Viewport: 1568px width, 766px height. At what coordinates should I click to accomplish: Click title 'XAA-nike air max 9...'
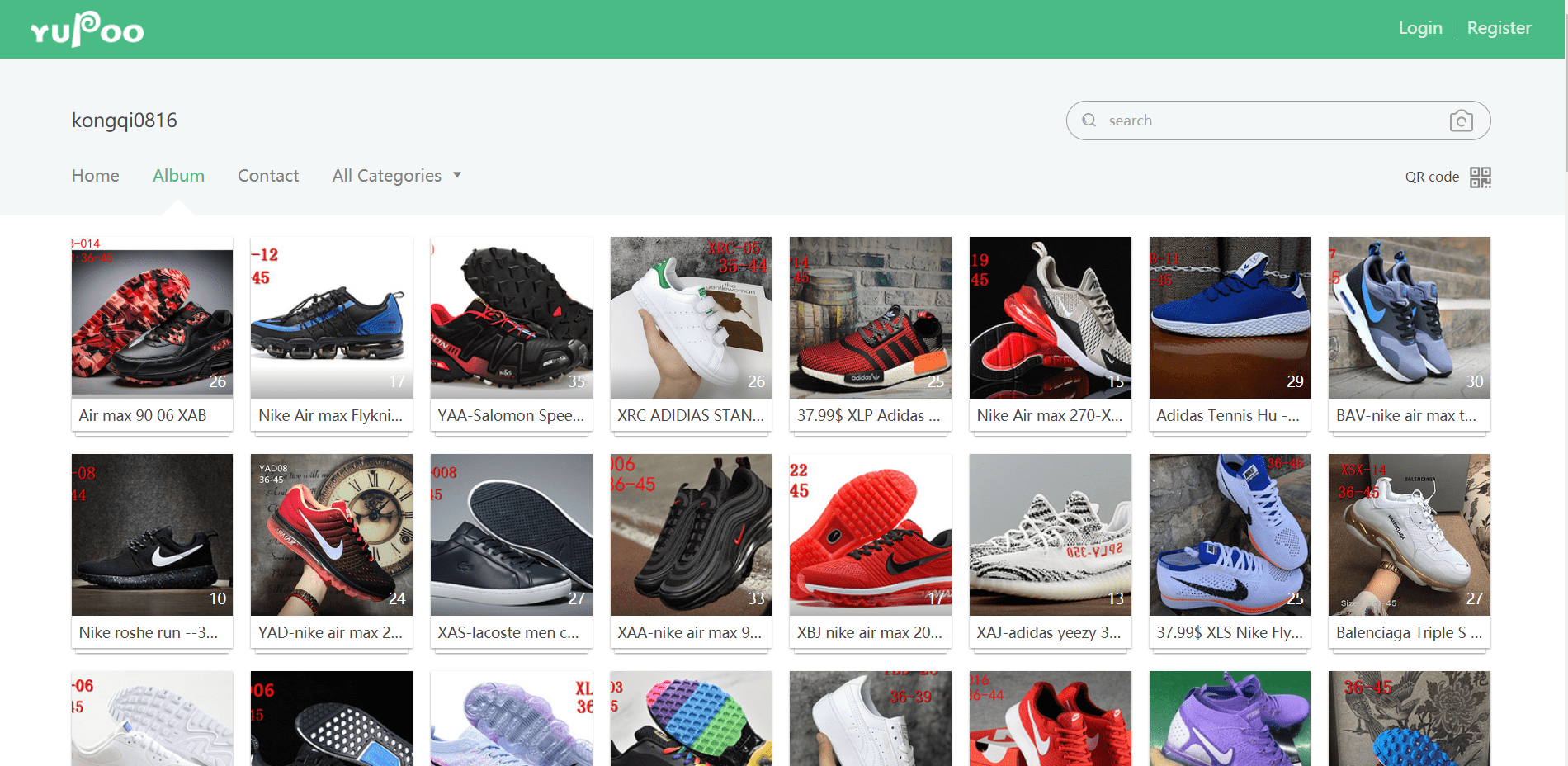tap(690, 632)
